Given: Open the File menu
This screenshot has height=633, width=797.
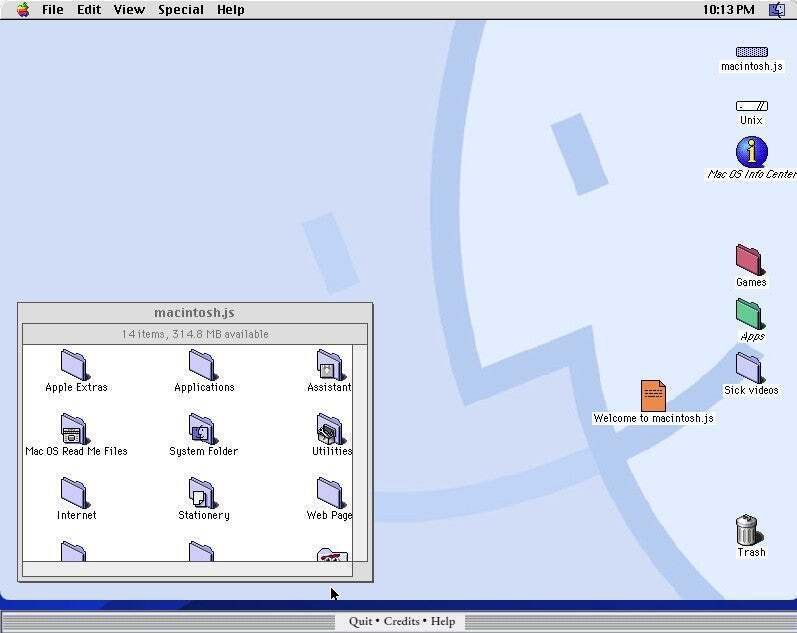Looking at the screenshot, I should pos(52,10).
